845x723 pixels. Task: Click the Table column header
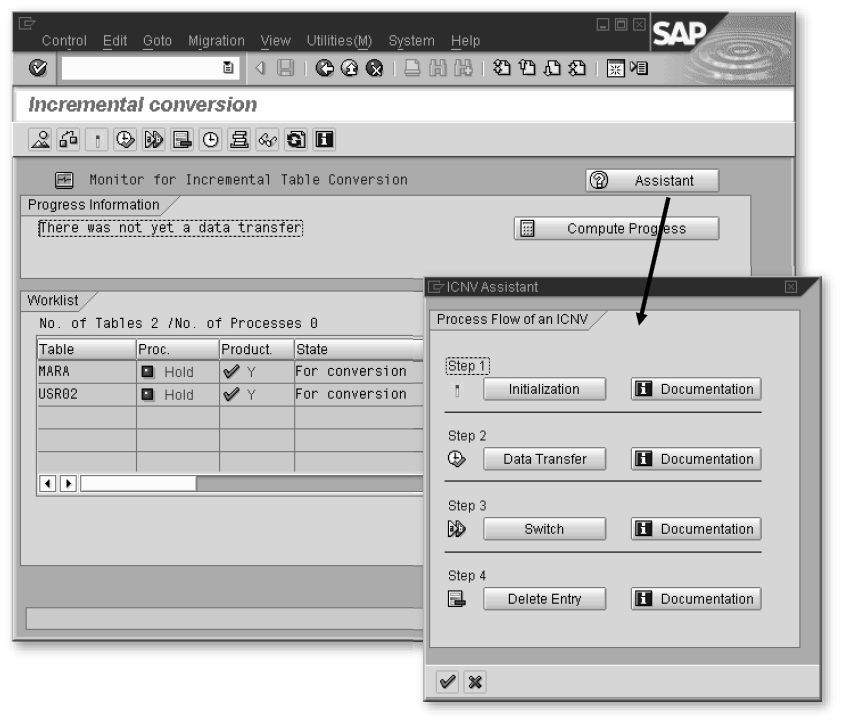click(x=86, y=349)
